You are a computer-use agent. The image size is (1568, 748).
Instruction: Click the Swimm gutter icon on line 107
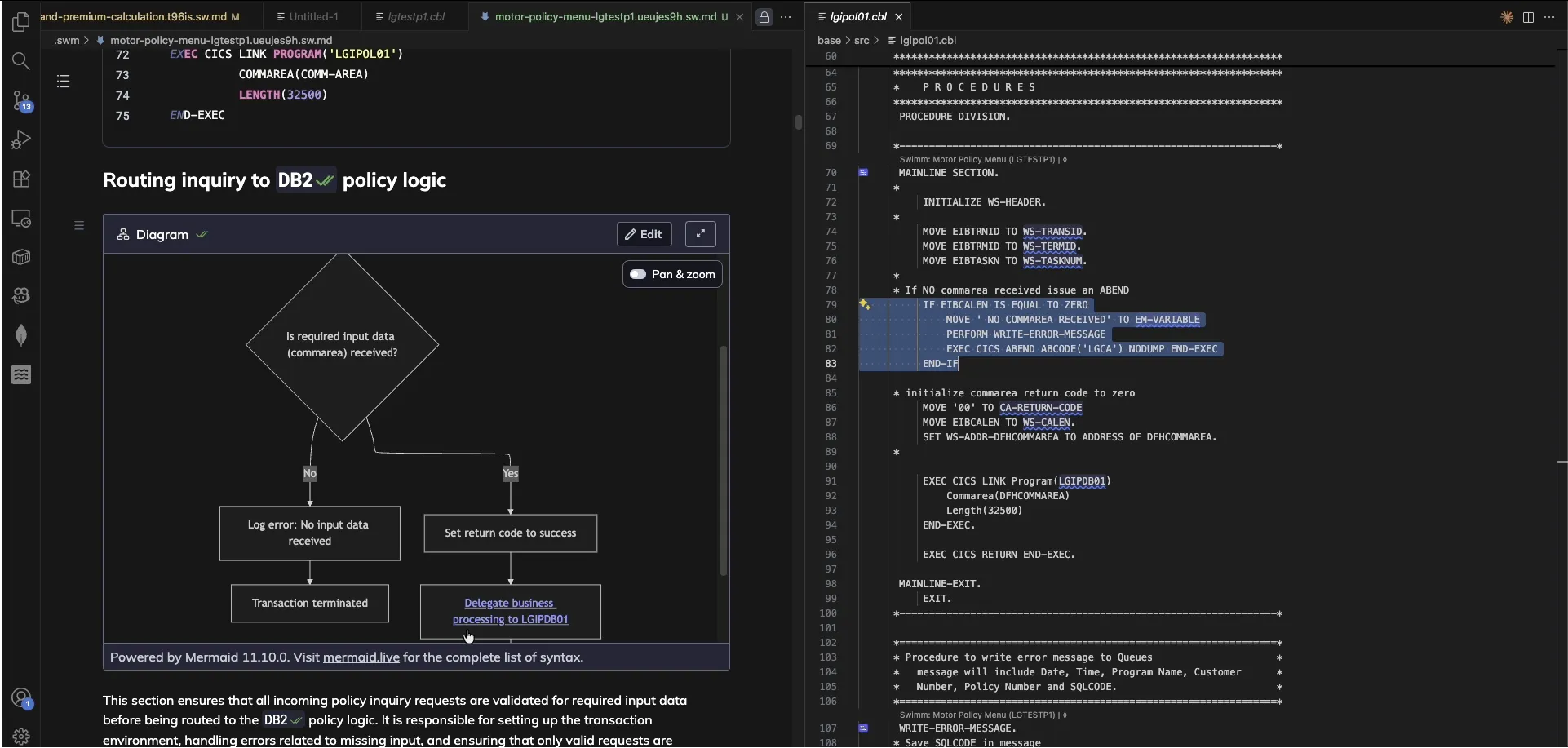pyautogui.click(x=863, y=728)
